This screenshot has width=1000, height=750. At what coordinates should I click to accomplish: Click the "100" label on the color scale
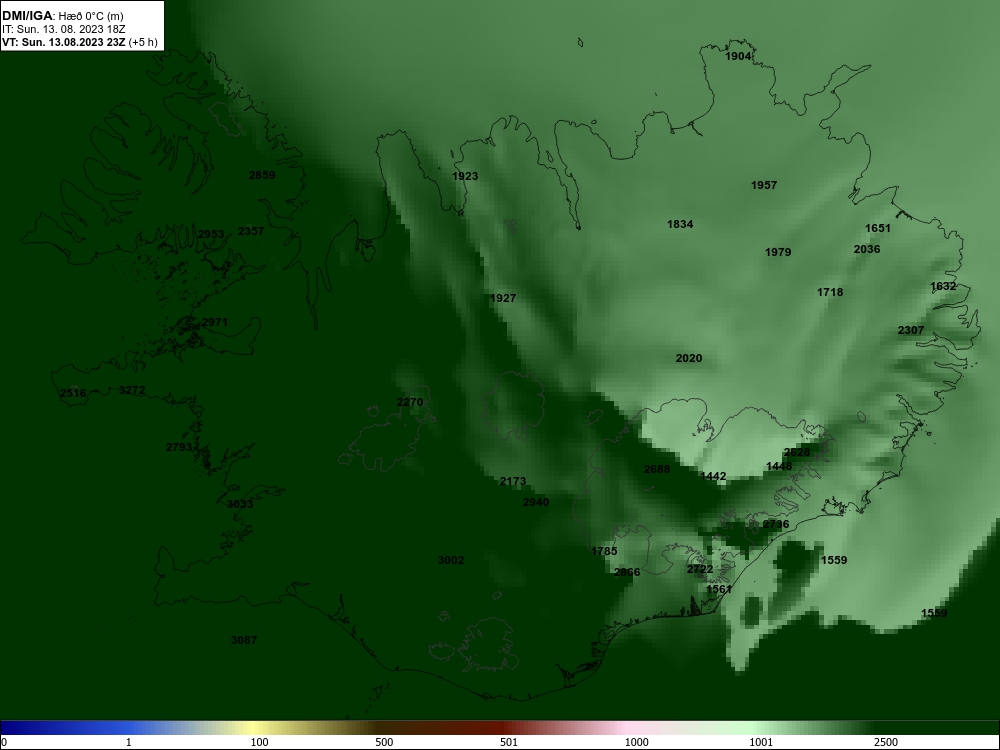[x=260, y=742]
